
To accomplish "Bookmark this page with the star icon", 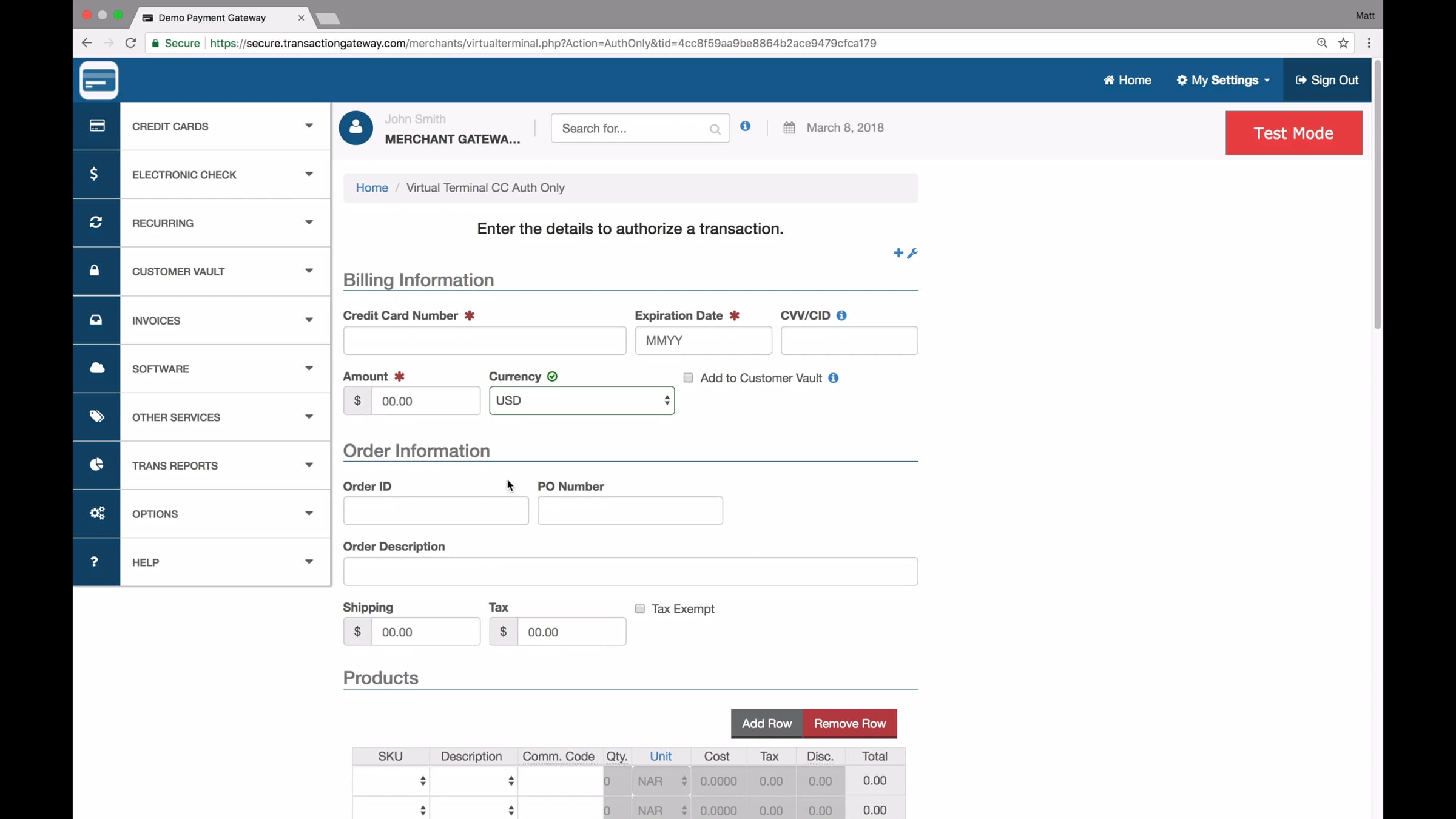I will point(1344,43).
